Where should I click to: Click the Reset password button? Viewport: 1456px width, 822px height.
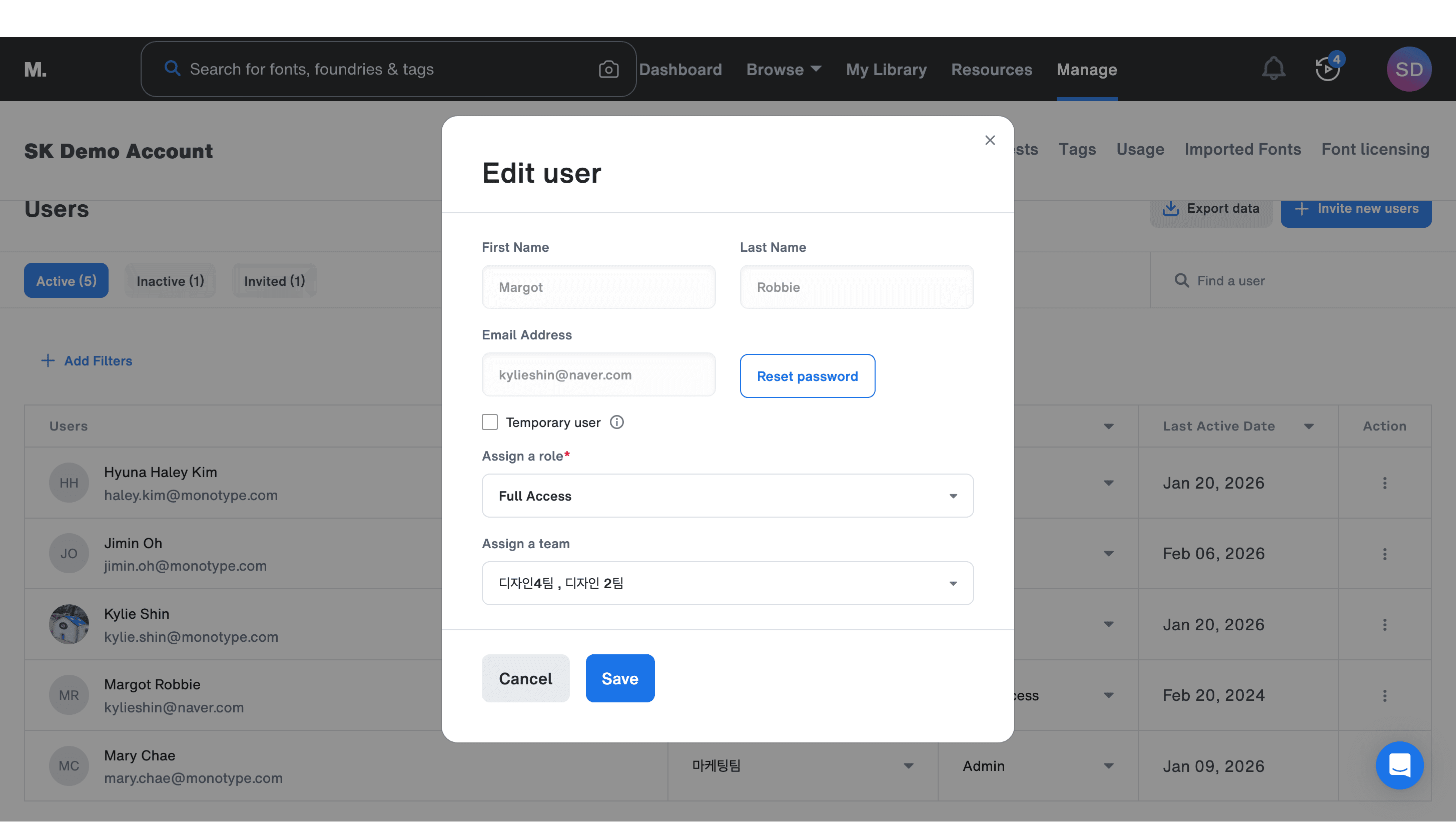point(807,376)
